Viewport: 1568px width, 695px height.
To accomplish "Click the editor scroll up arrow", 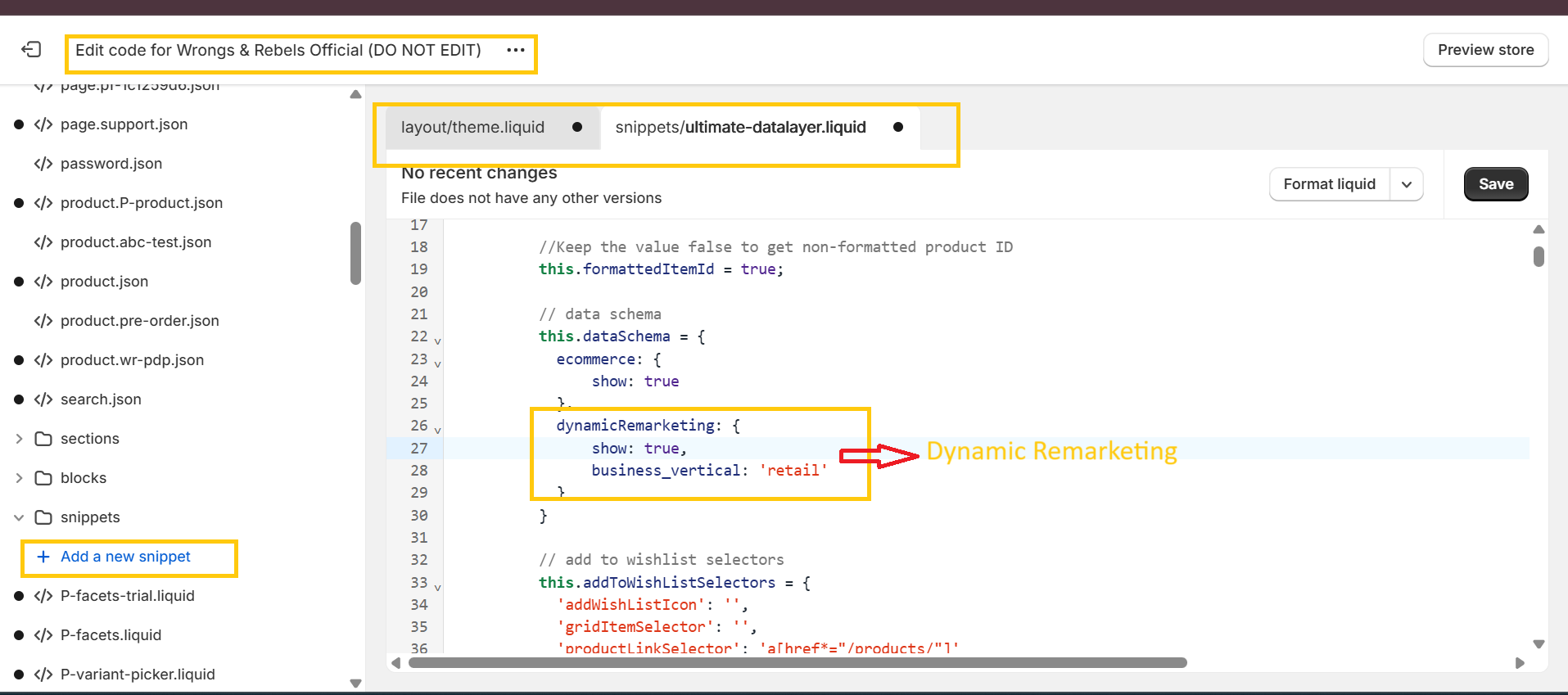I will pos(1539,229).
